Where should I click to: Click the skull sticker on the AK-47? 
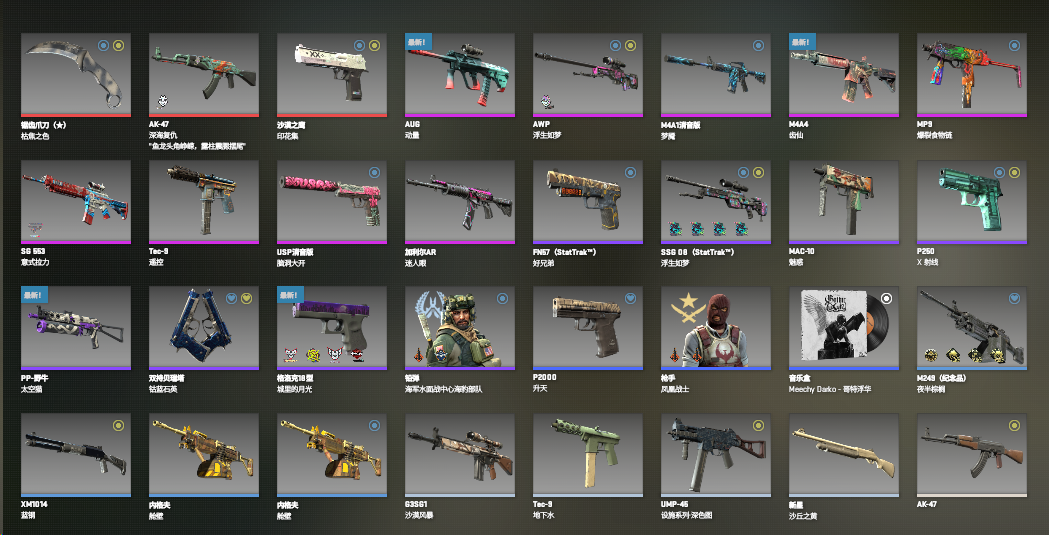click(163, 102)
